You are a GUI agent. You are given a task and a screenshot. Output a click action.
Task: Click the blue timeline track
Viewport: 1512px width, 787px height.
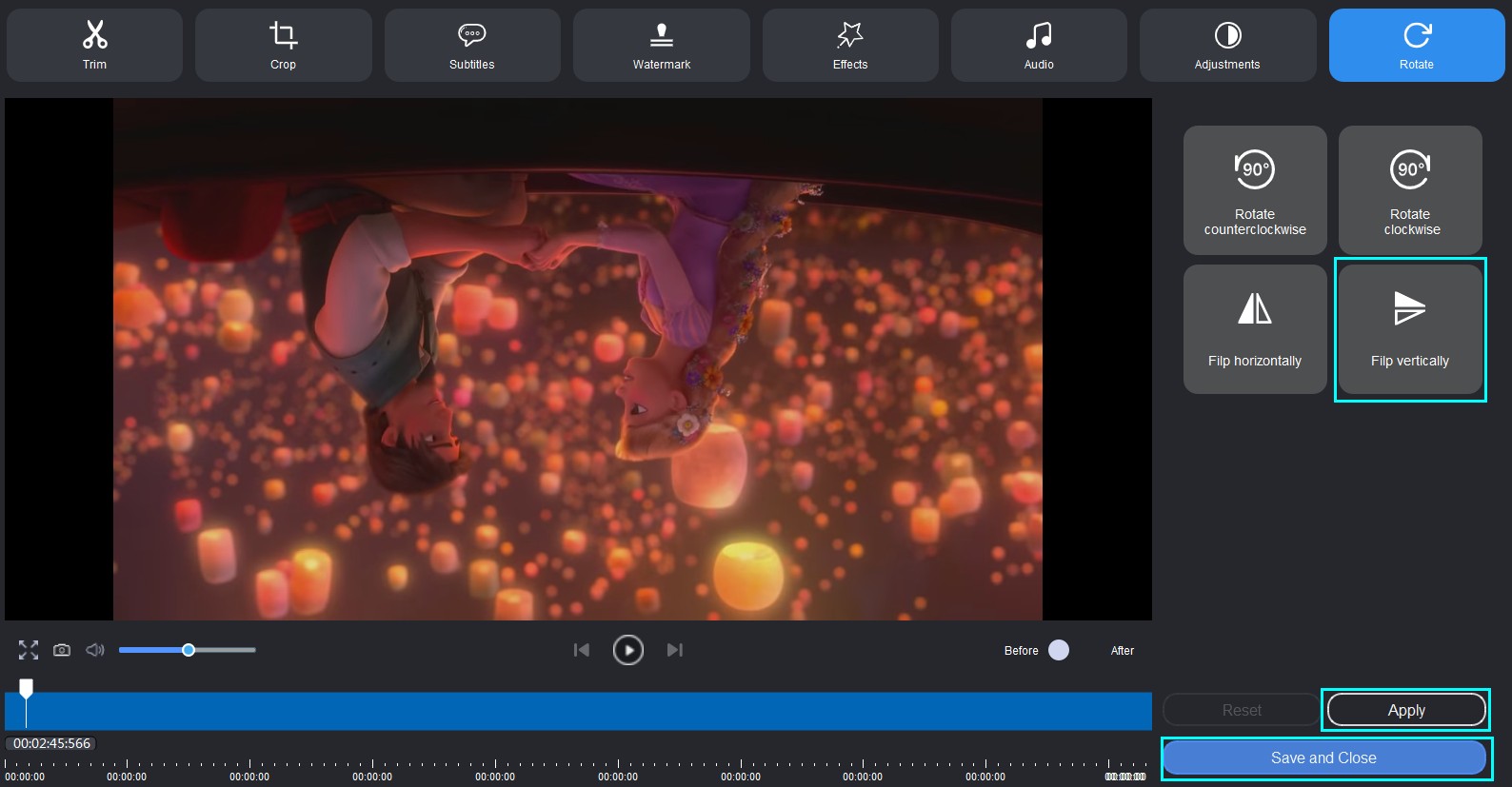(578, 711)
